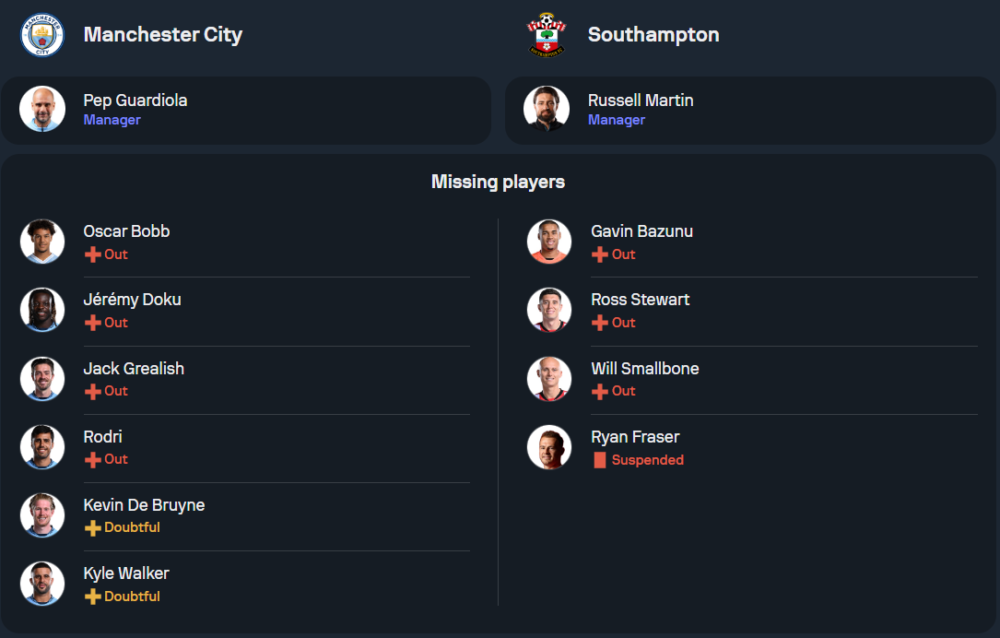Click the Southampton club crest
Screen dimensions: 1000x638
point(546,34)
